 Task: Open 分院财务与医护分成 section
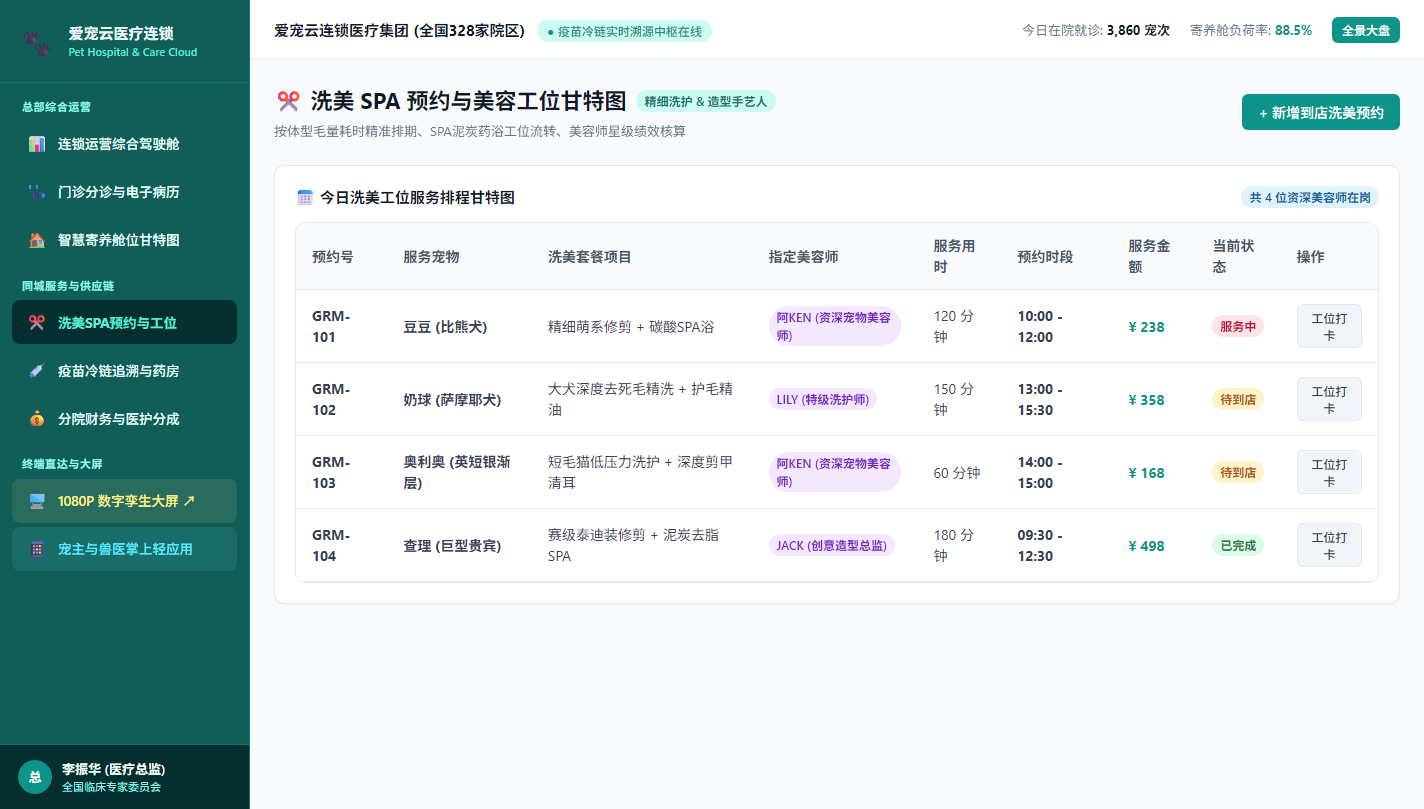coord(124,419)
